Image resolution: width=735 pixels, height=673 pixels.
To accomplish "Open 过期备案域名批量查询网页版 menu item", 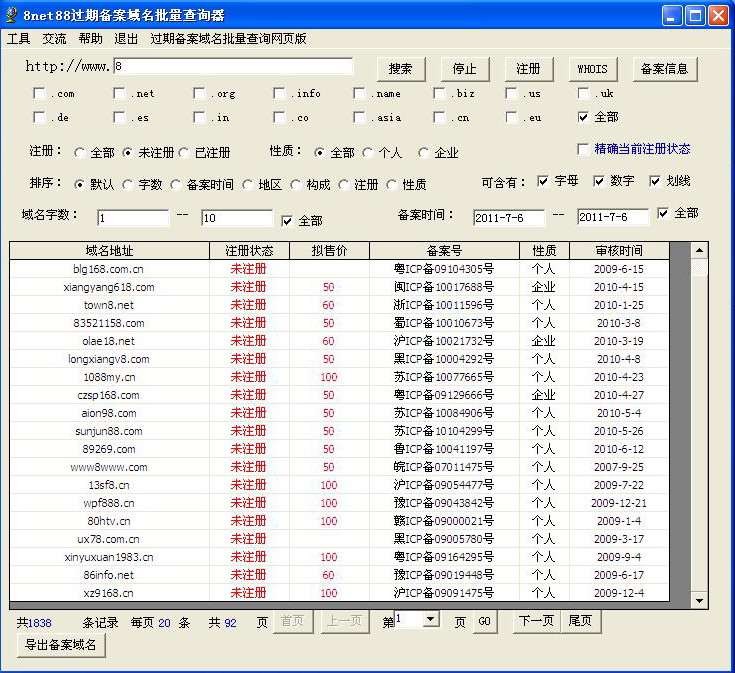I will tap(228, 39).
